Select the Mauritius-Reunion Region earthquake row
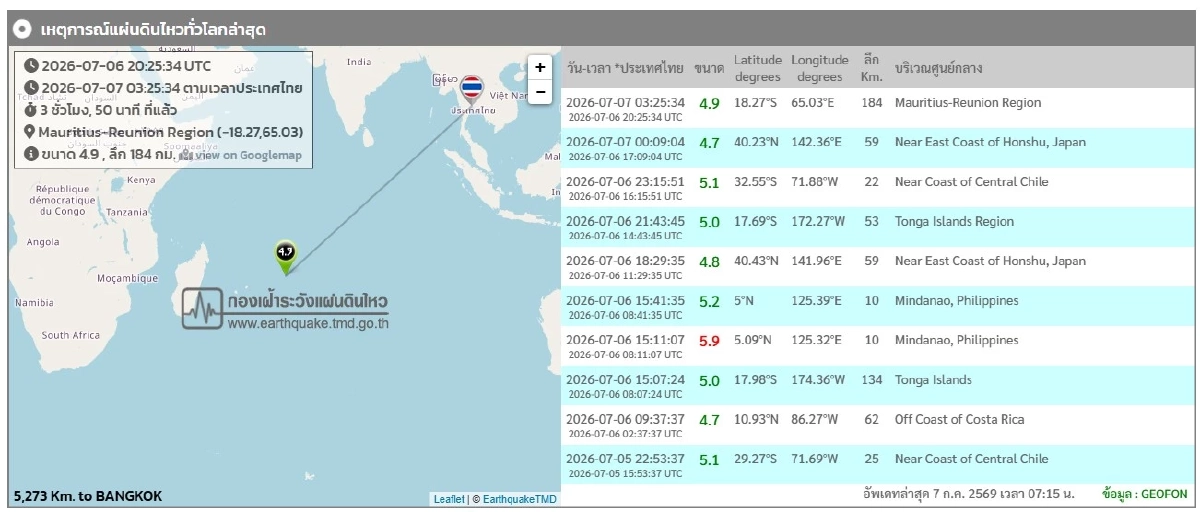 coord(878,109)
